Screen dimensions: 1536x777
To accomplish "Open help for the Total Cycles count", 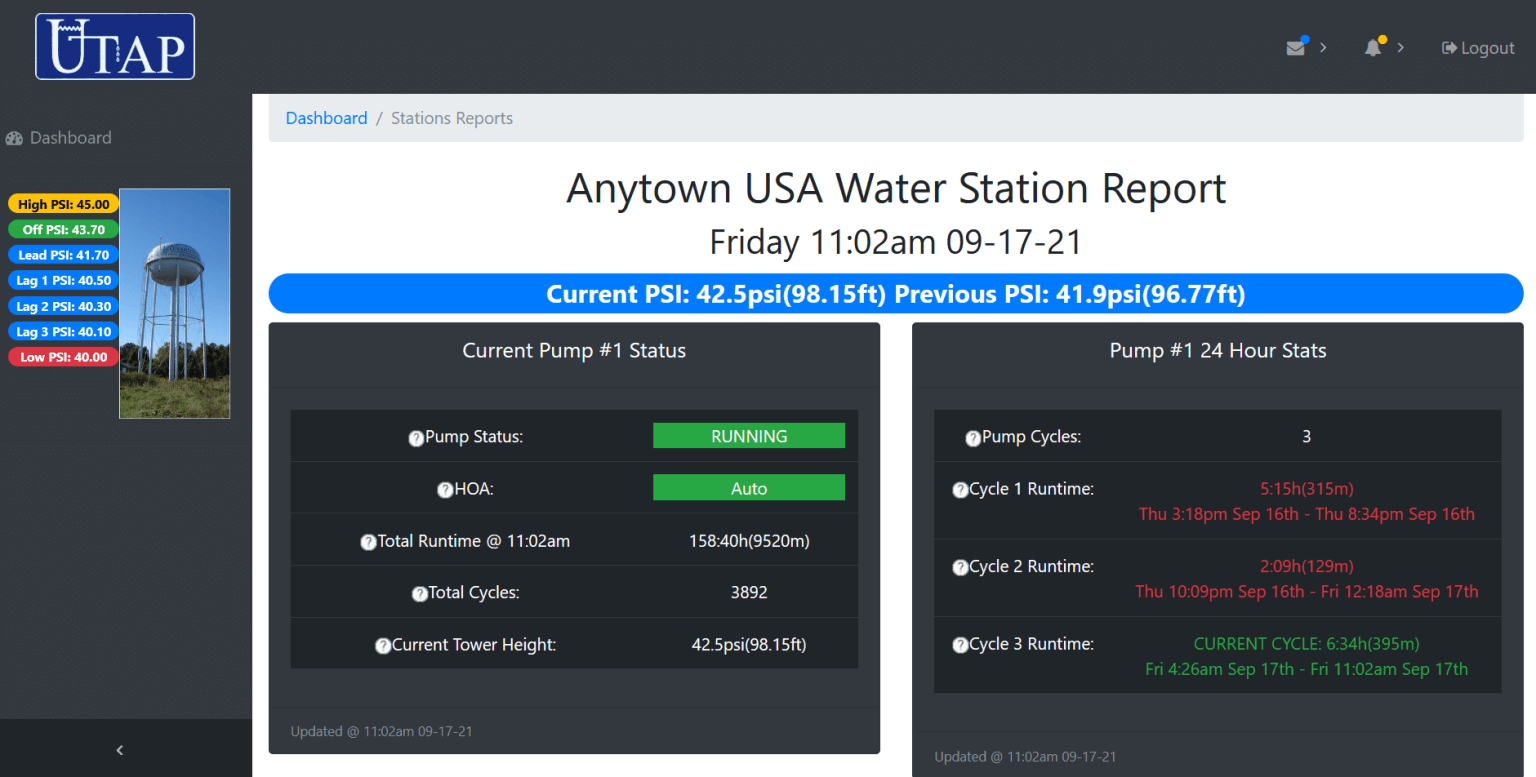I will (x=419, y=592).
